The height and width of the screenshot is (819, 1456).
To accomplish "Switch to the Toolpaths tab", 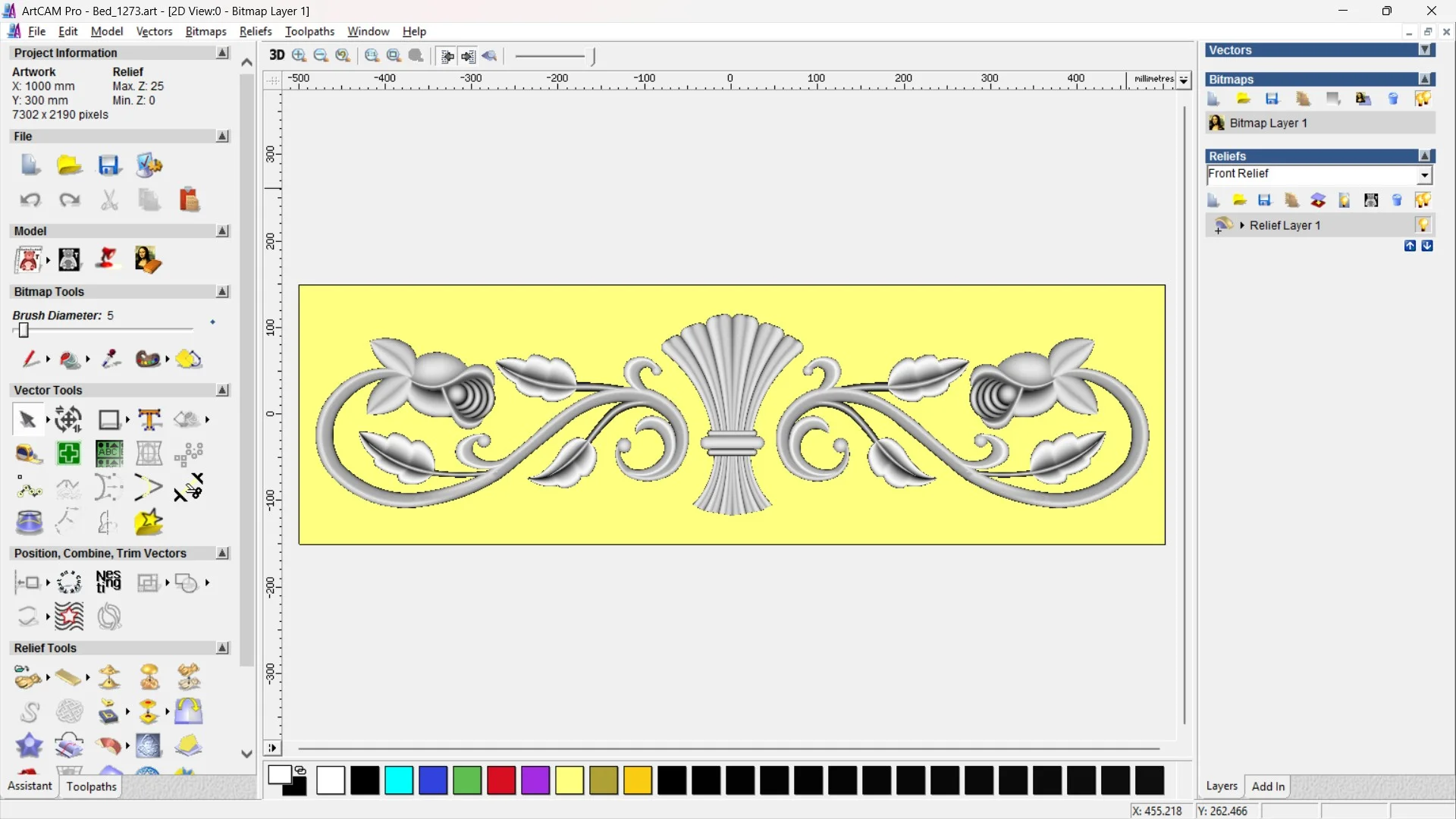I will click(91, 786).
